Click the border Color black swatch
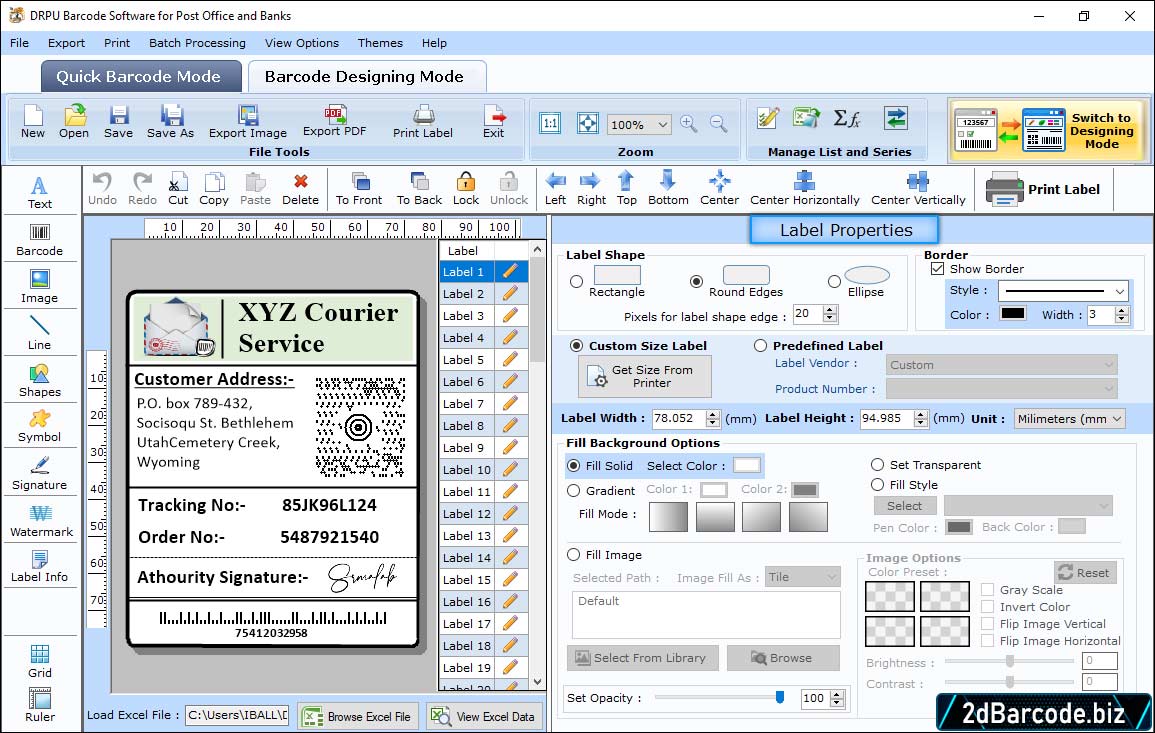Image resolution: width=1155 pixels, height=733 pixels. (x=1012, y=314)
